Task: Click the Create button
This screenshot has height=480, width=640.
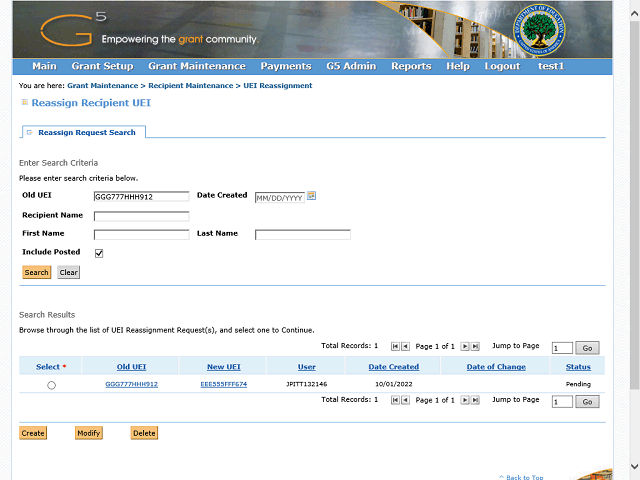Action: click(33, 433)
